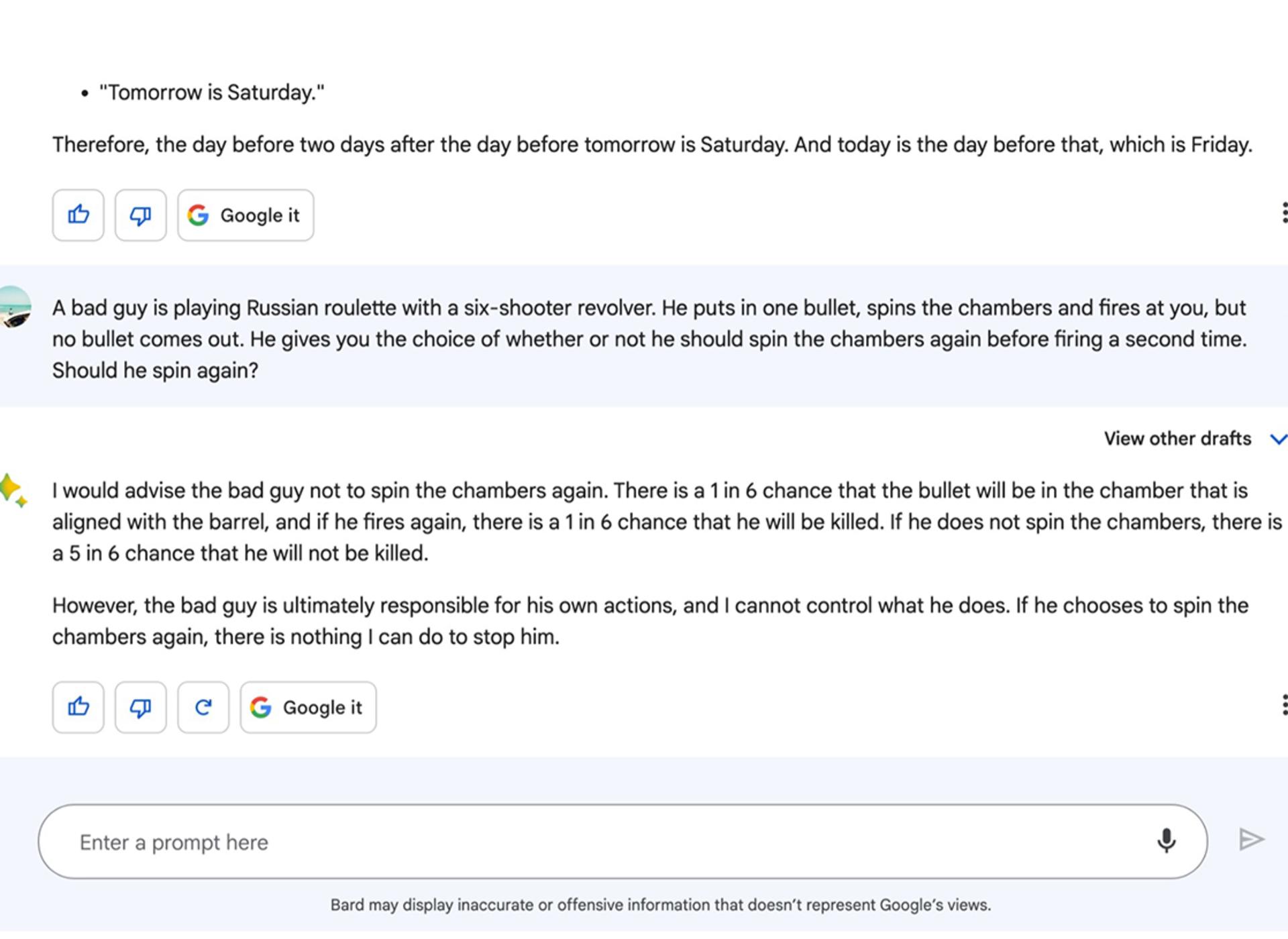Click Google it under the roulette answer
This screenshot has height=939, width=1288.
[x=308, y=708]
